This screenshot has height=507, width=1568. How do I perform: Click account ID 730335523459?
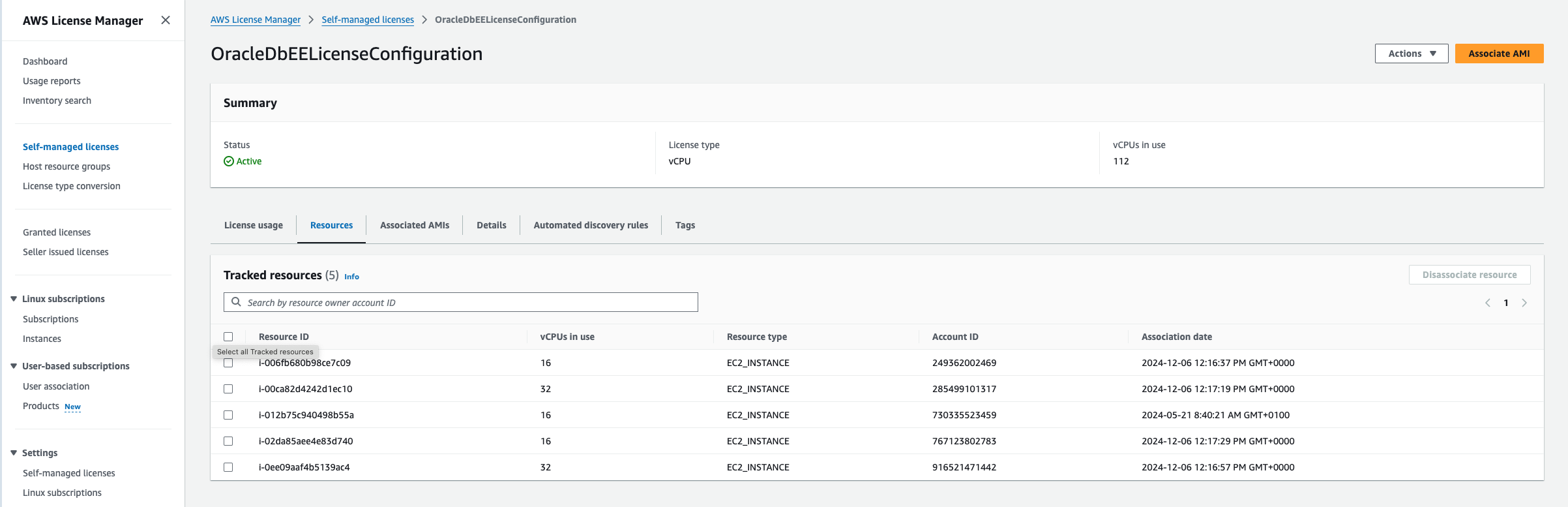(x=964, y=415)
